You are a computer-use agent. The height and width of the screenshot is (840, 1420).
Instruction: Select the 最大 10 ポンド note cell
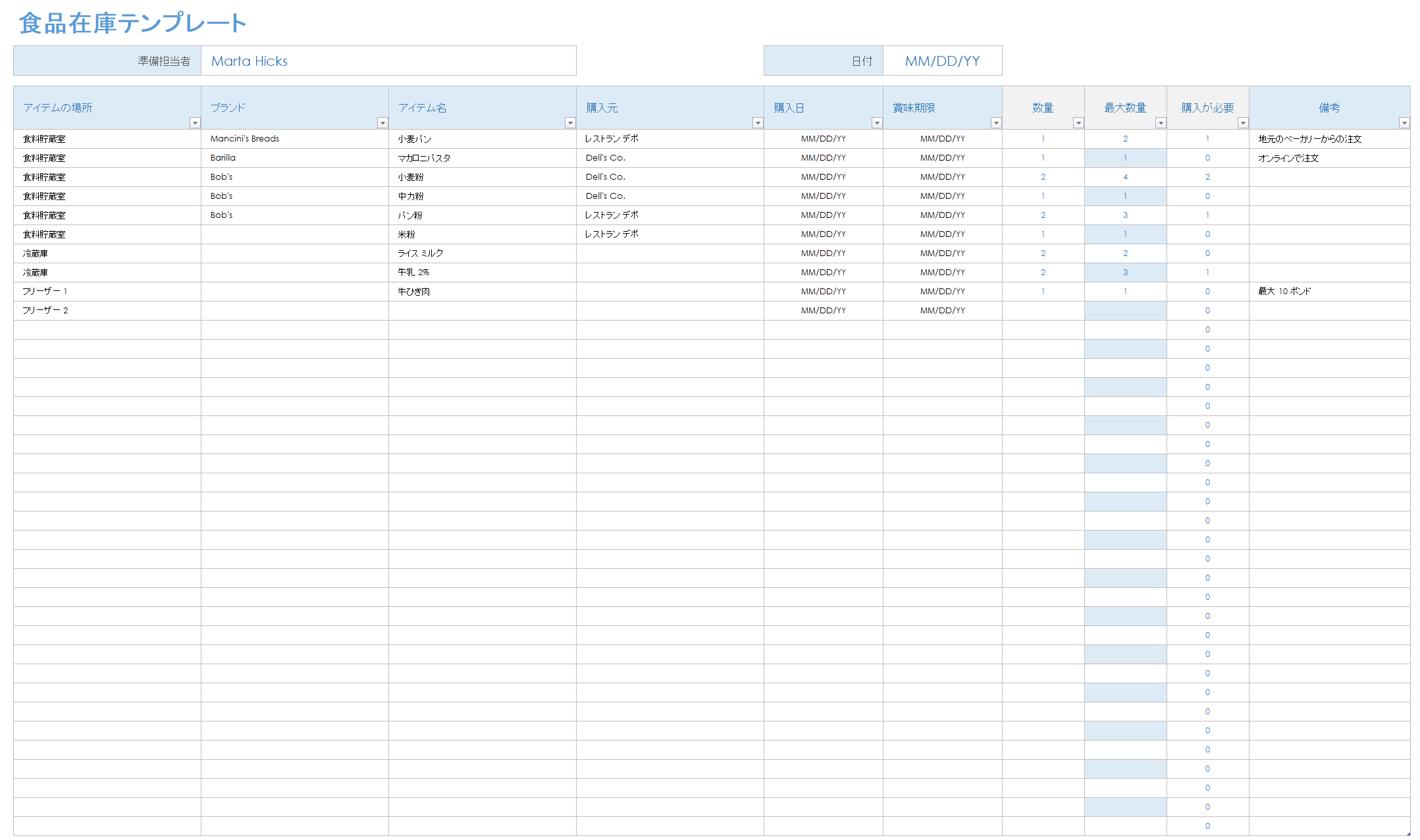click(x=1329, y=292)
